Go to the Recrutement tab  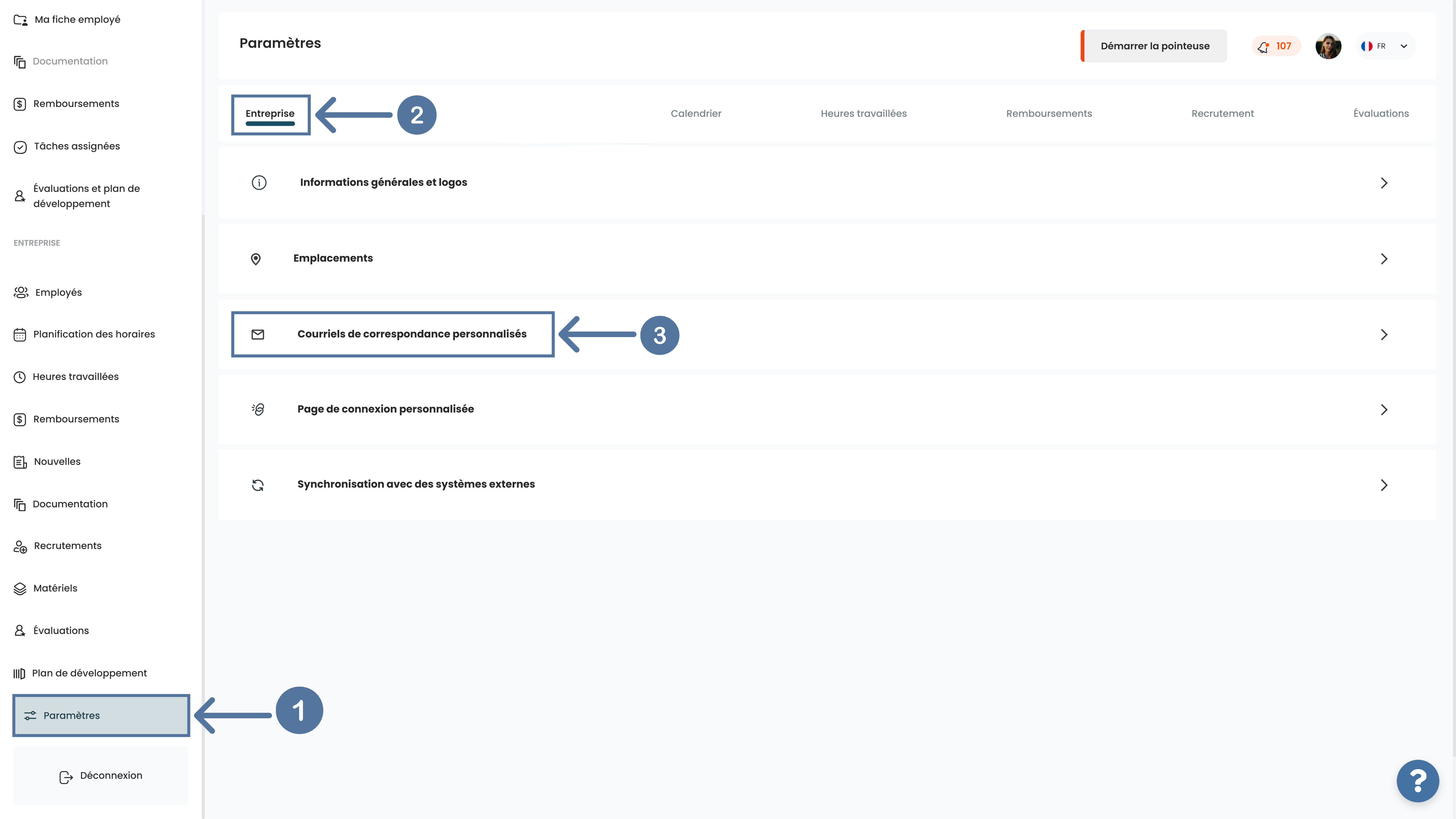[x=1223, y=114]
